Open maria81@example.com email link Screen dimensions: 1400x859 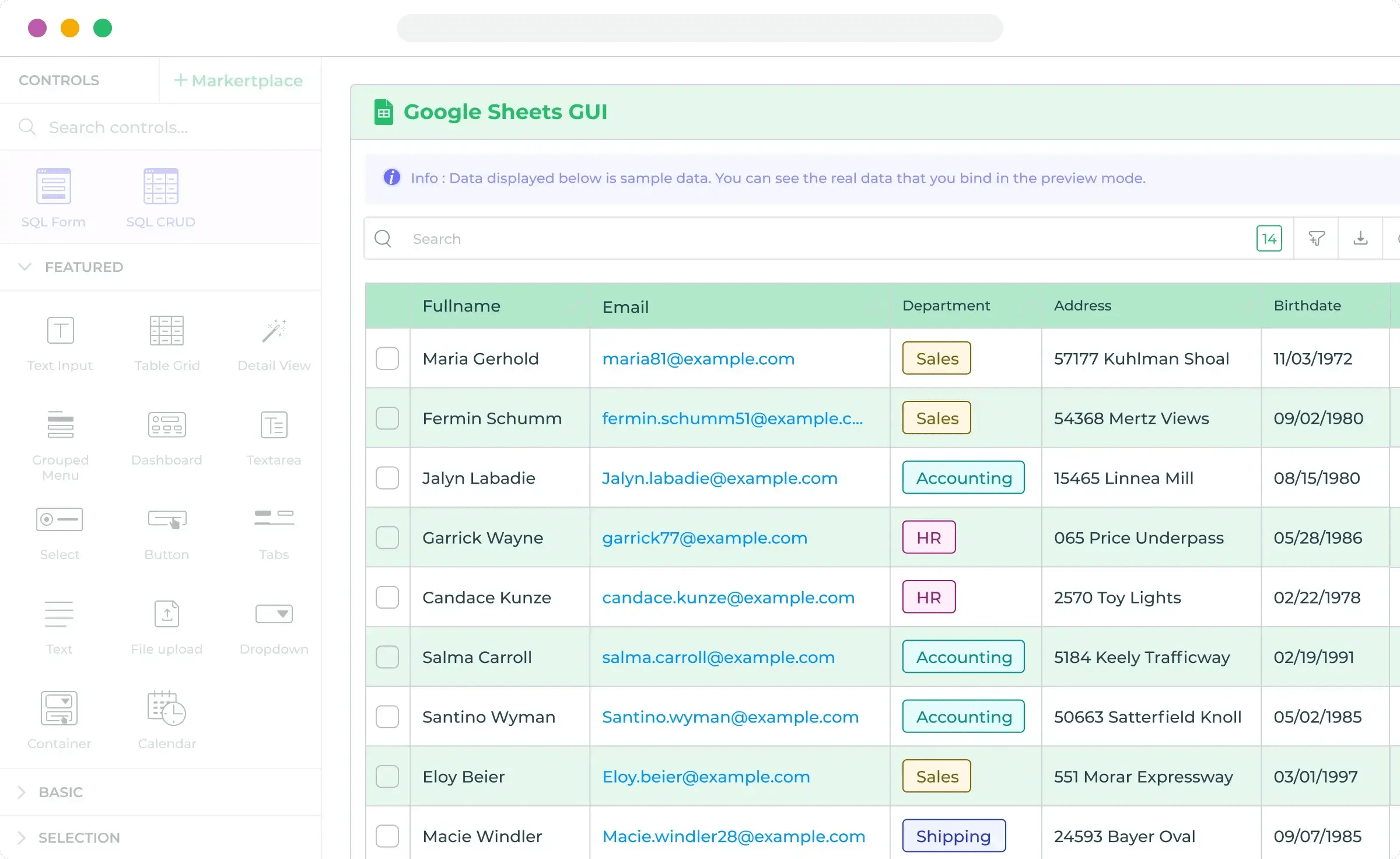coord(698,359)
